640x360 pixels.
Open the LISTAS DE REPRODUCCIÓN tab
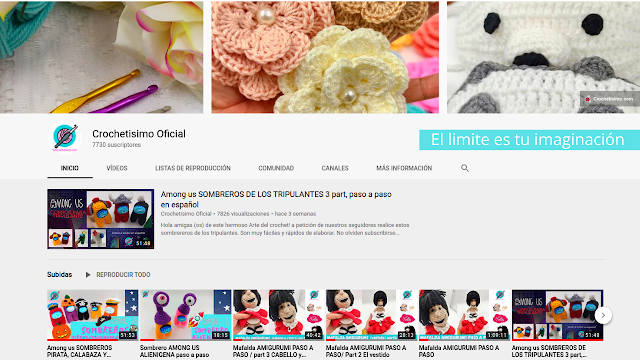(193, 168)
